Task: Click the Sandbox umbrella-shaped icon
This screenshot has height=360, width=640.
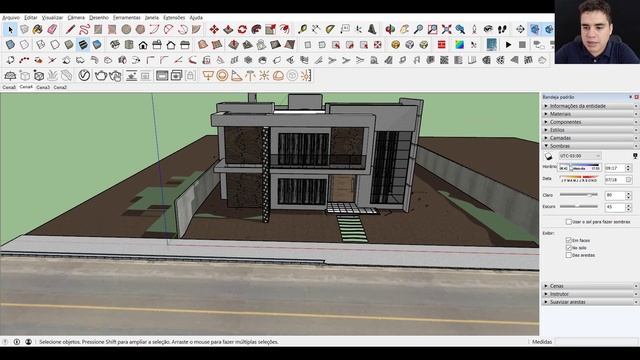Action: (x=10, y=76)
